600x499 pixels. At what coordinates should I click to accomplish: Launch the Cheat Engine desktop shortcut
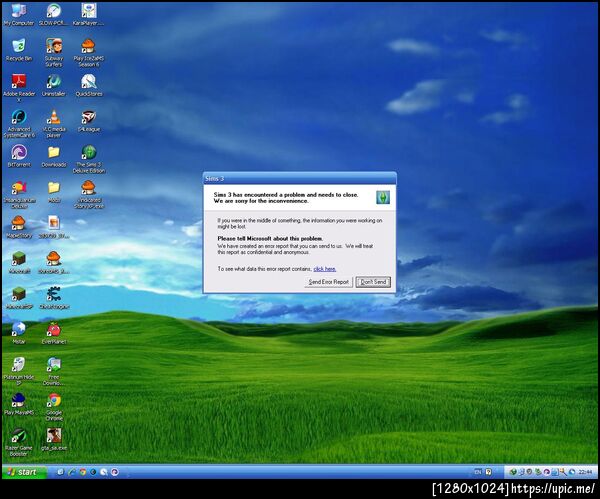pos(54,298)
